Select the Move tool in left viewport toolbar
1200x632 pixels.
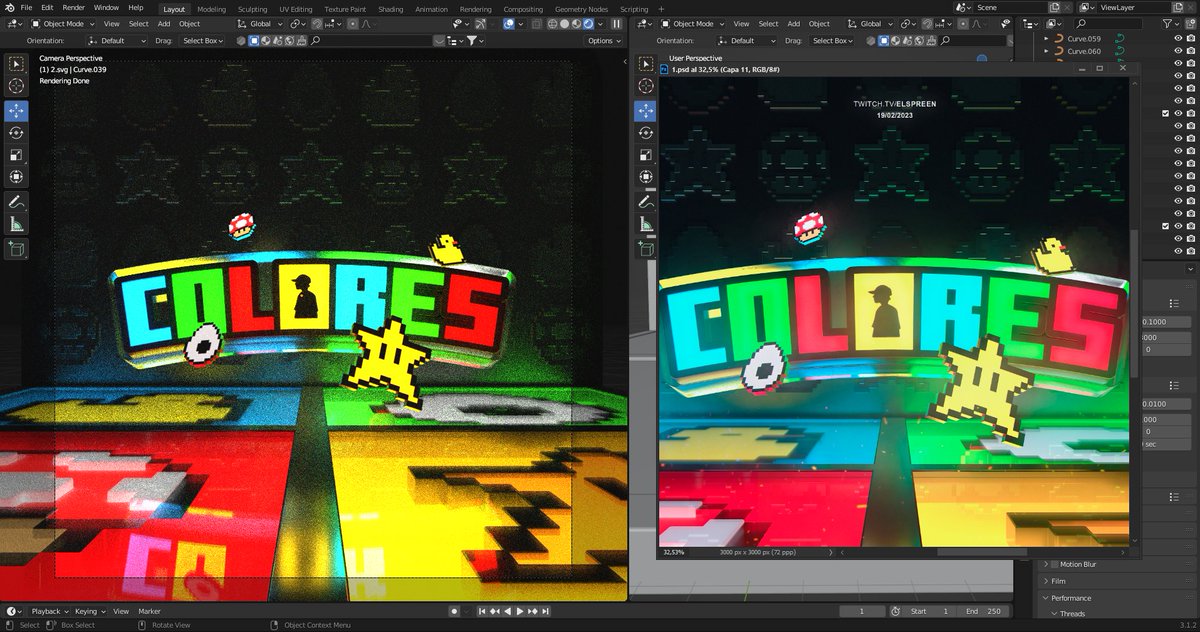17,110
